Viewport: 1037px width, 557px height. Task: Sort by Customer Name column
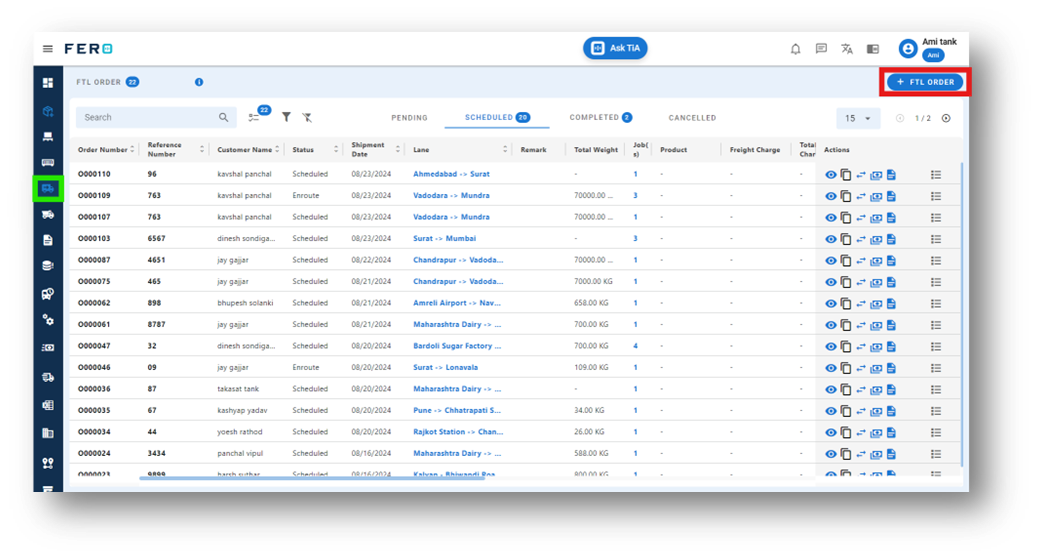(x=277, y=150)
